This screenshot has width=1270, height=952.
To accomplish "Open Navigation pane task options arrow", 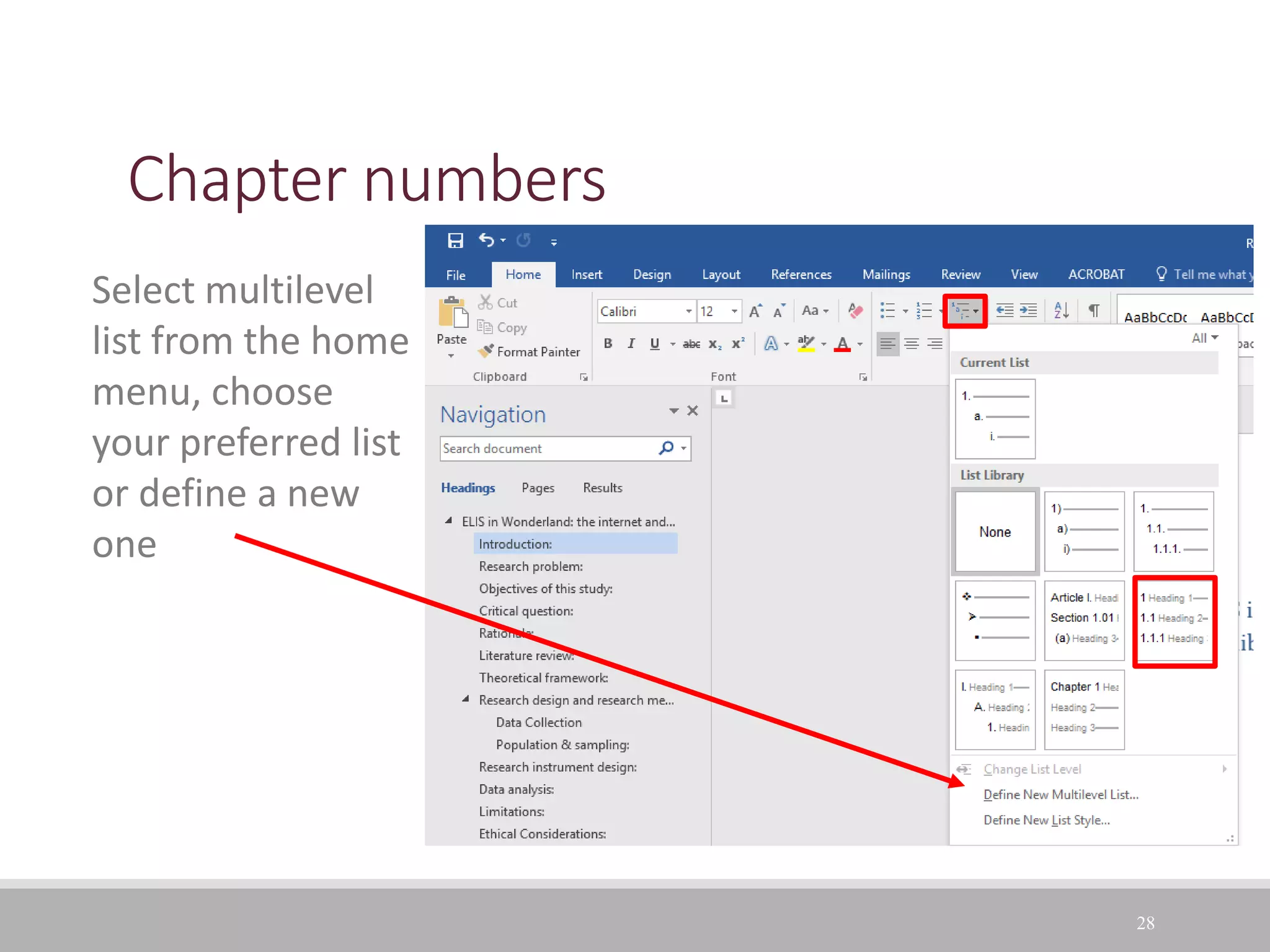I will [674, 410].
